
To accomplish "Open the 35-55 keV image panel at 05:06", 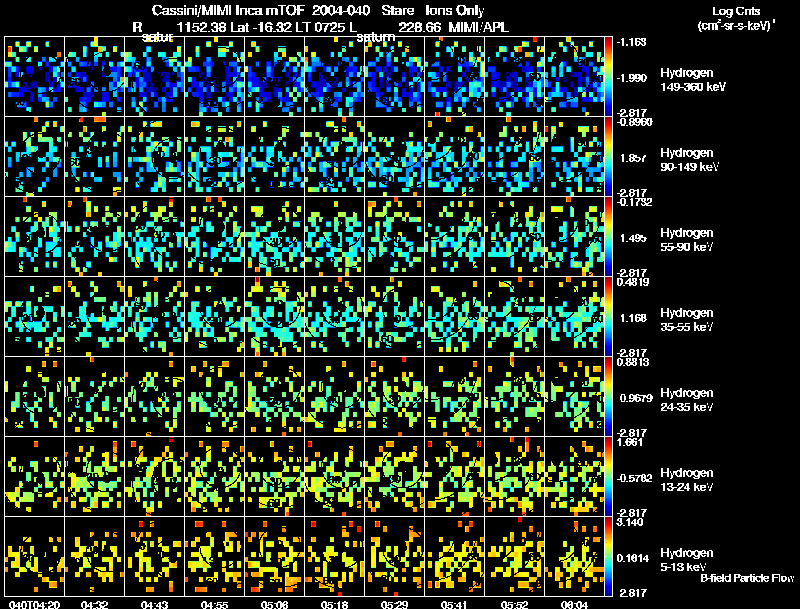I will tap(274, 316).
